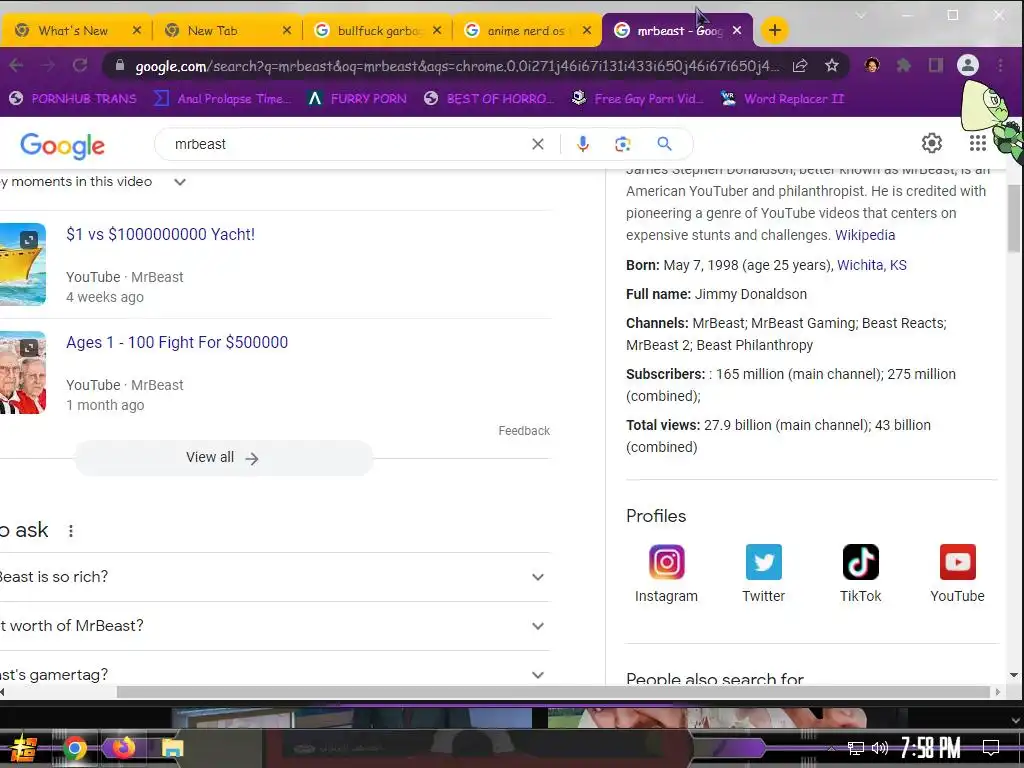This screenshot has height=768, width=1024.
Task: Click the Ages 1-100 video thumbnail
Action: coord(23,372)
